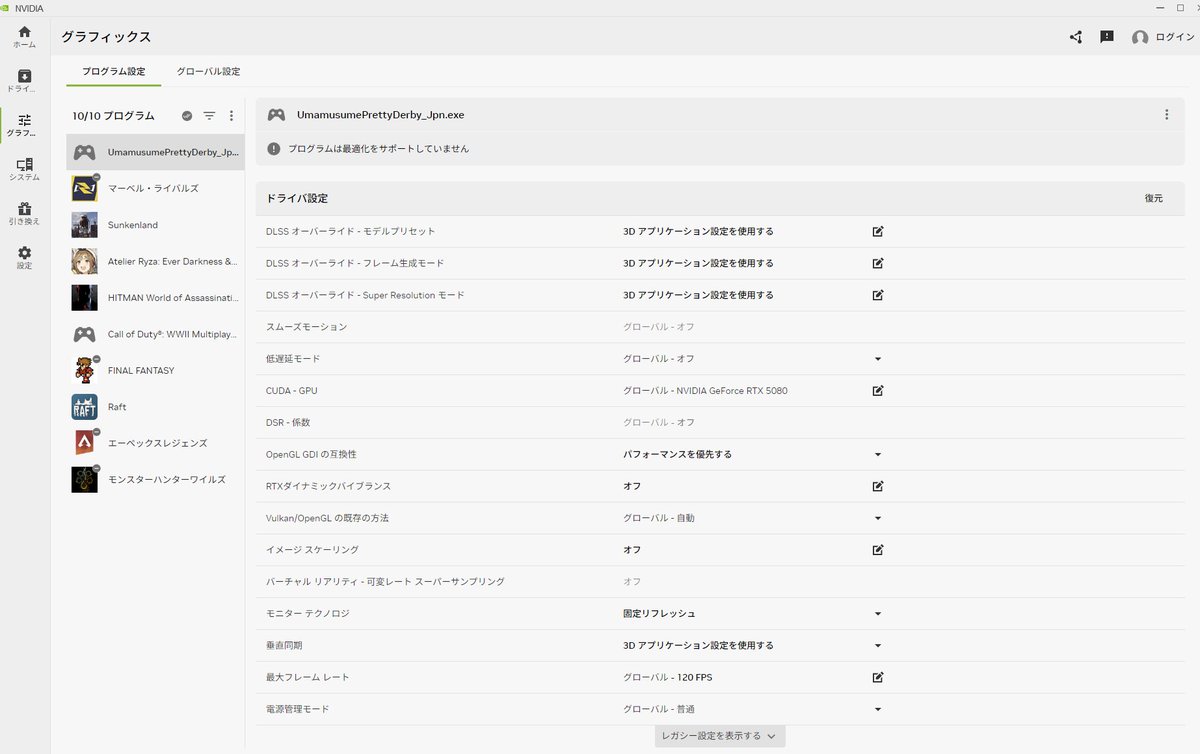1200x754 pixels.
Task: Expand レガシー設定を表示する section
Action: (x=720, y=736)
